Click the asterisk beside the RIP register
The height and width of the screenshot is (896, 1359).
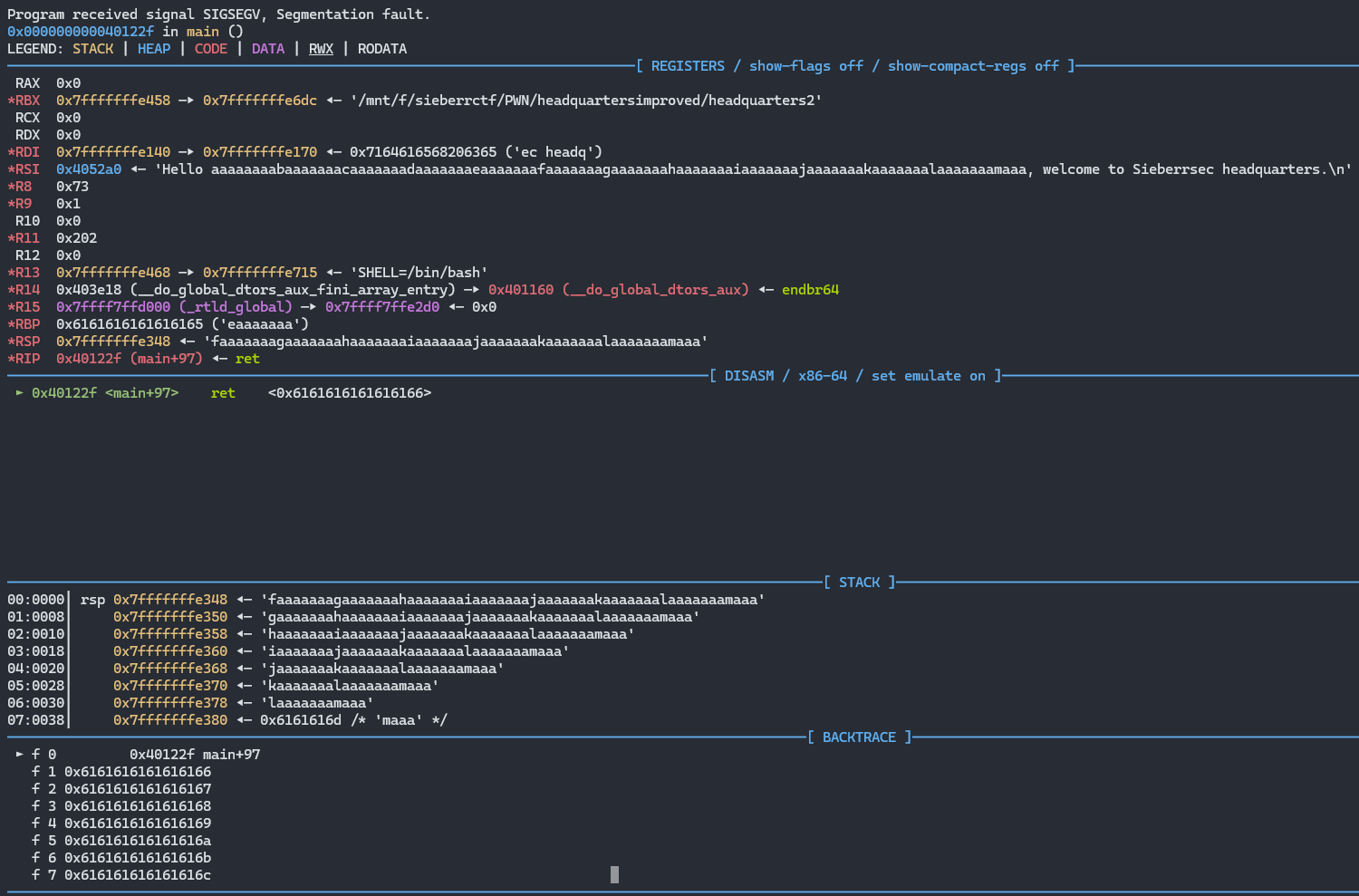tap(11, 359)
